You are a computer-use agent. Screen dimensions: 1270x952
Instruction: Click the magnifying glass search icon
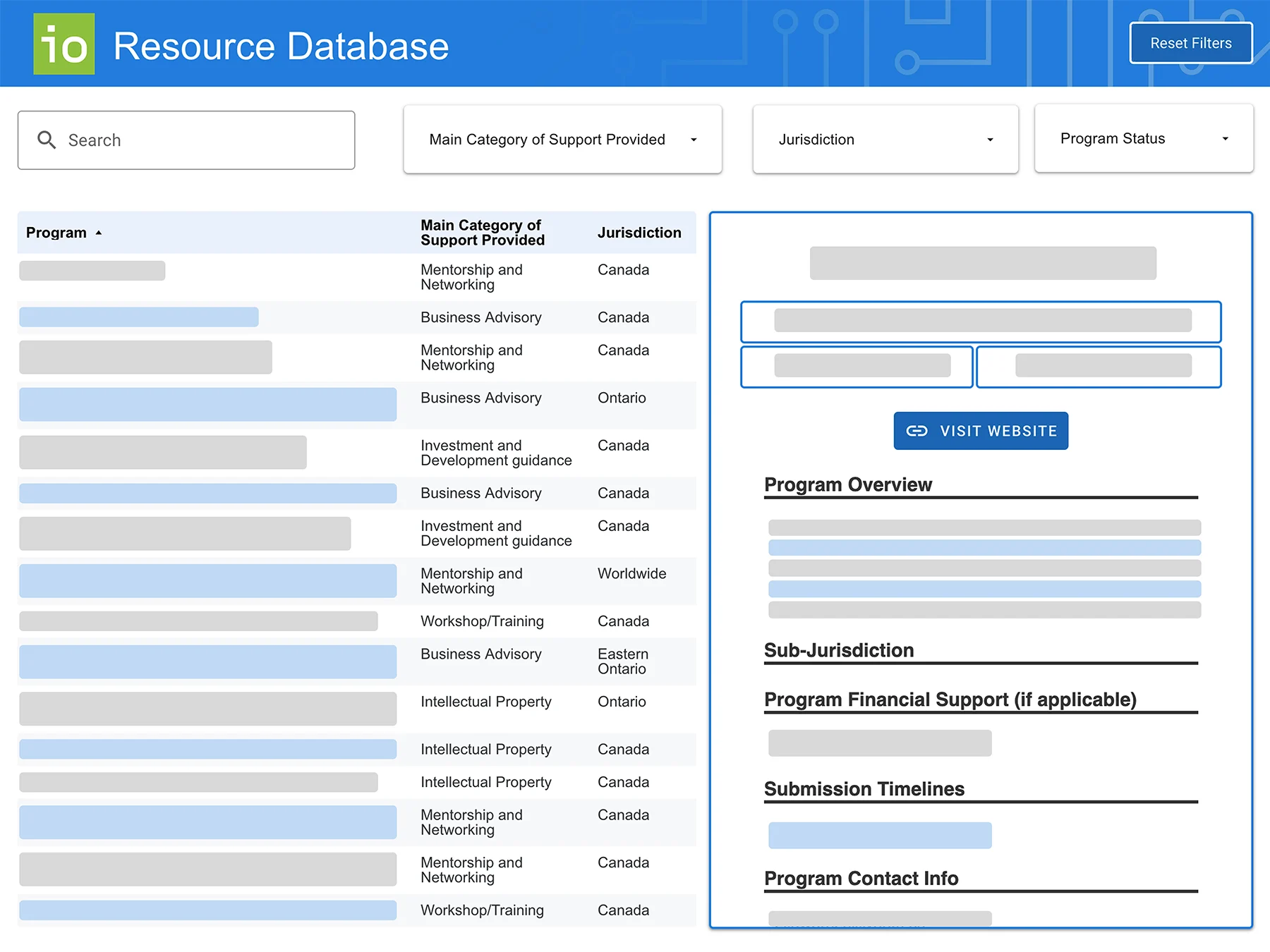pyautogui.click(x=47, y=140)
